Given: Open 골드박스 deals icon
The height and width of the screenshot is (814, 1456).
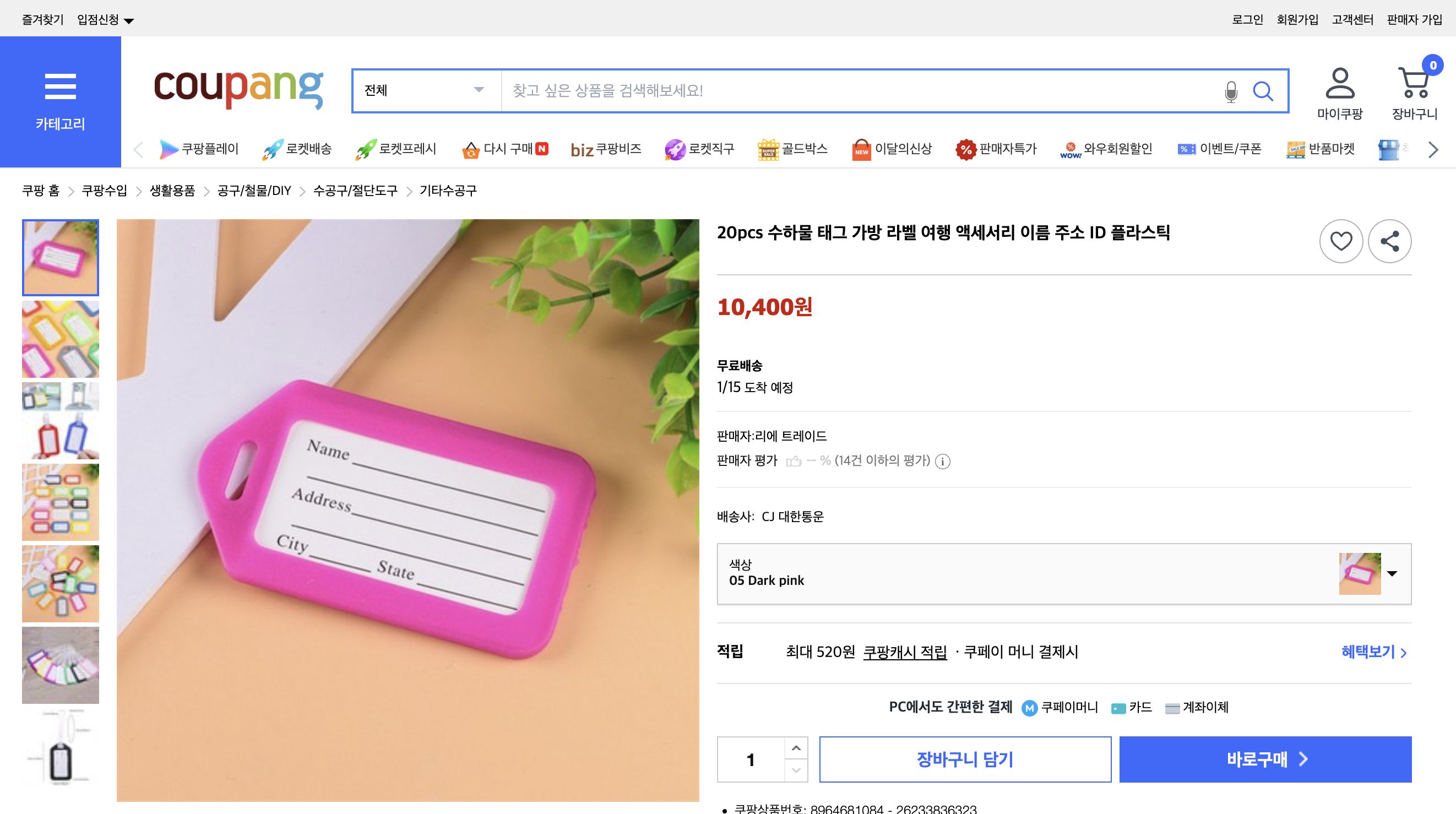Looking at the screenshot, I should (x=768, y=149).
